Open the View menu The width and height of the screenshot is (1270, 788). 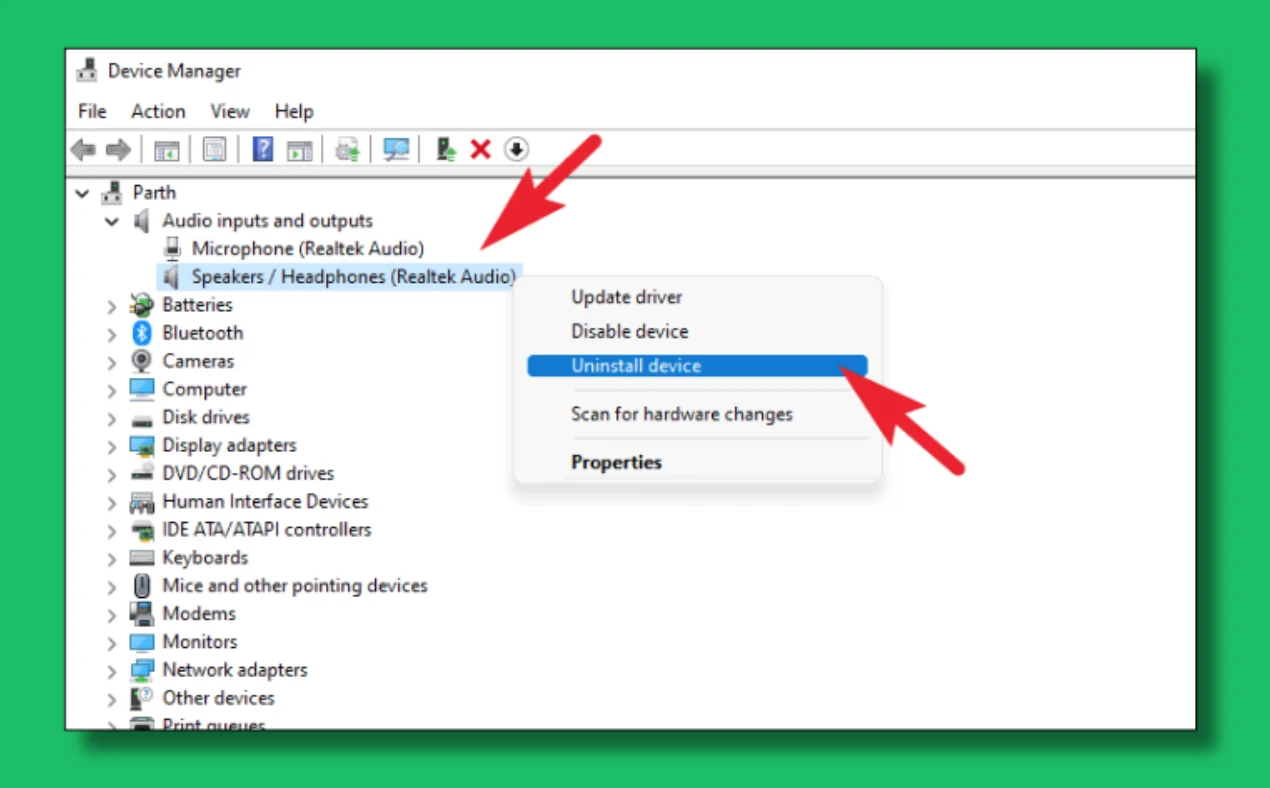(229, 111)
